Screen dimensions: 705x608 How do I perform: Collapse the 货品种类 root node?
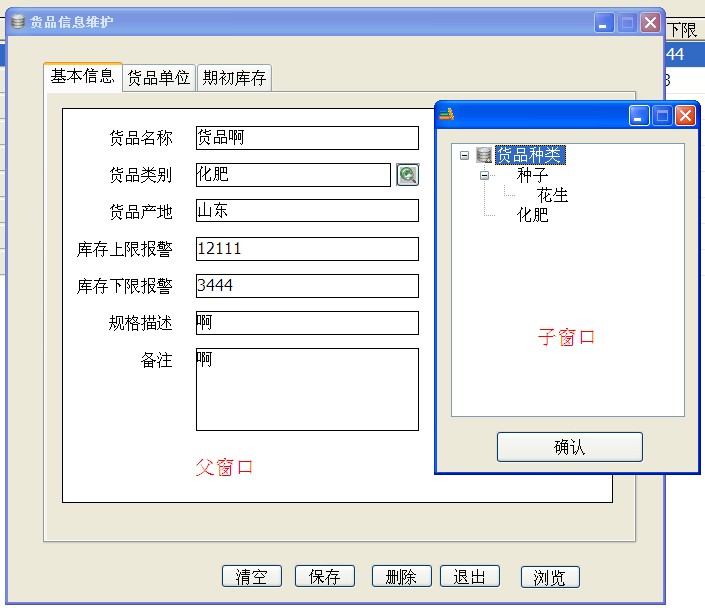pyautogui.click(x=465, y=155)
